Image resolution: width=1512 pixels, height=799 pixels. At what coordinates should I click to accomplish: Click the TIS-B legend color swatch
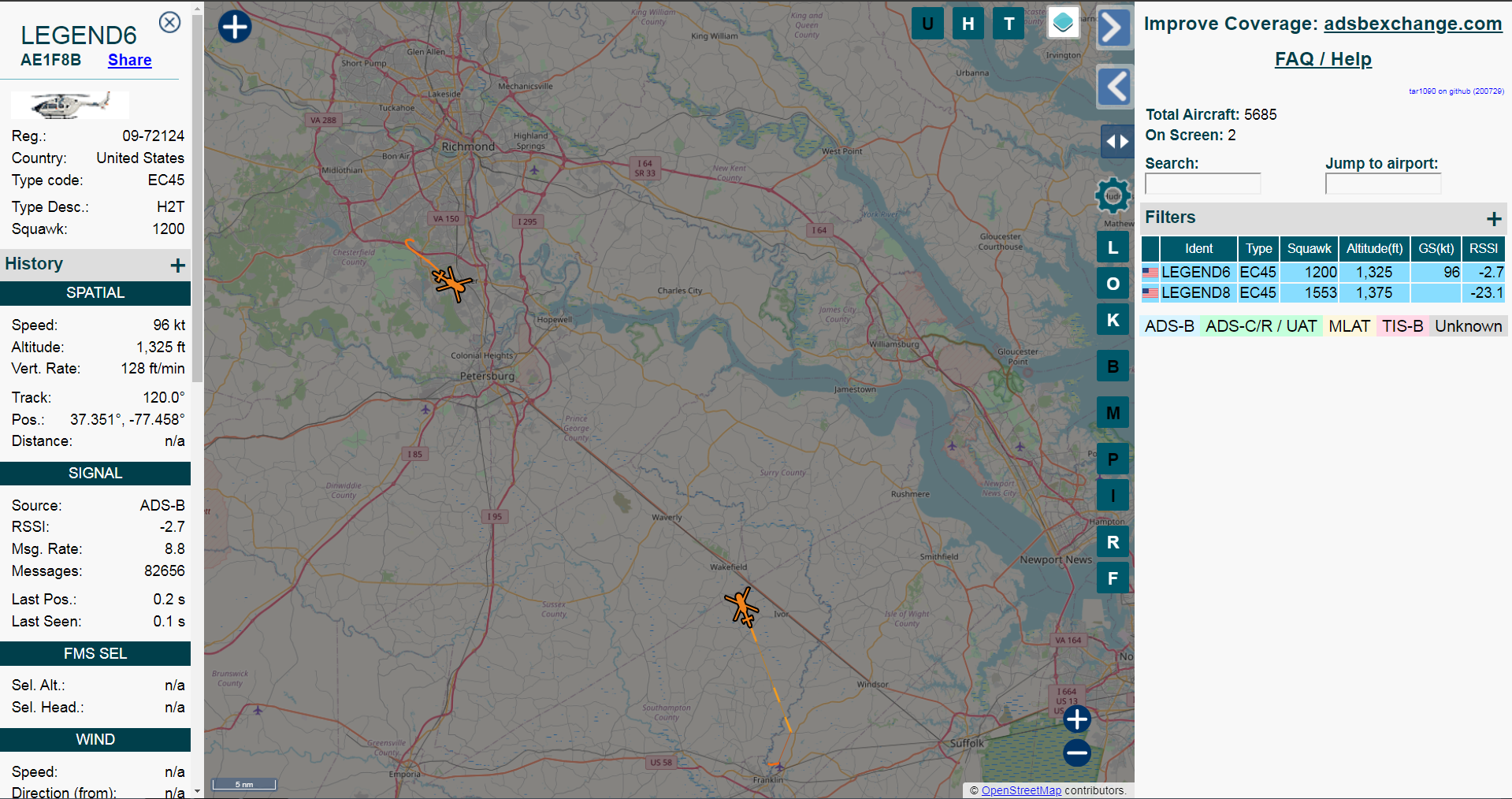pyautogui.click(x=1402, y=326)
